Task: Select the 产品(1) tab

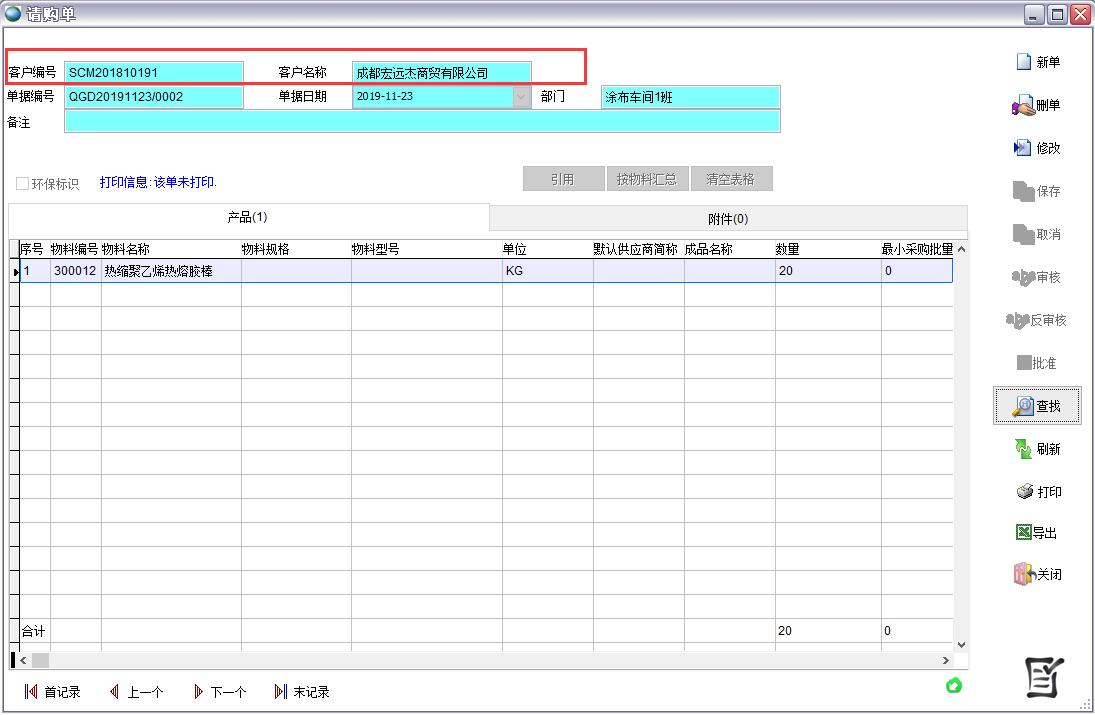Action: tap(248, 217)
